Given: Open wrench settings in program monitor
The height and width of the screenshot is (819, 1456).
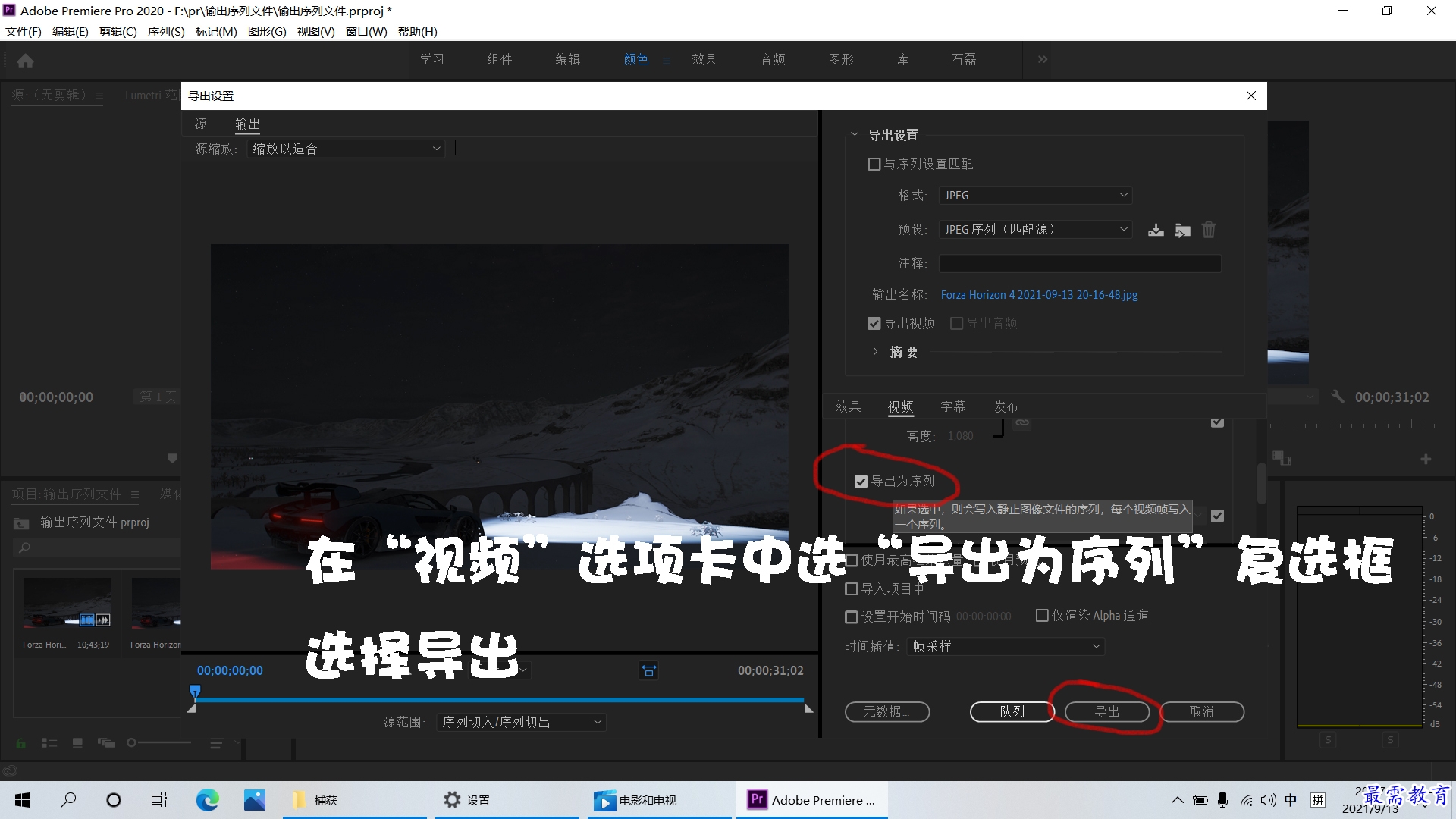Looking at the screenshot, I should coord(1338,397).
